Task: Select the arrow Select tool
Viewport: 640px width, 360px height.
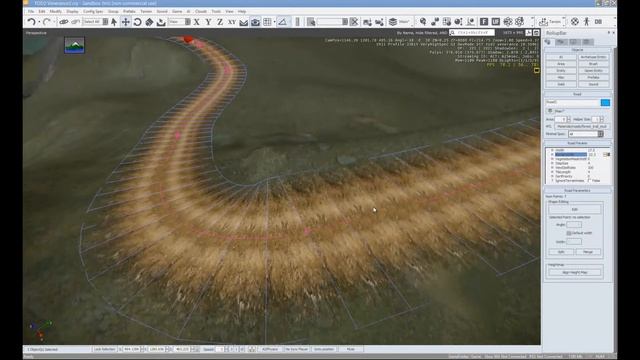Action: point(114,22)
